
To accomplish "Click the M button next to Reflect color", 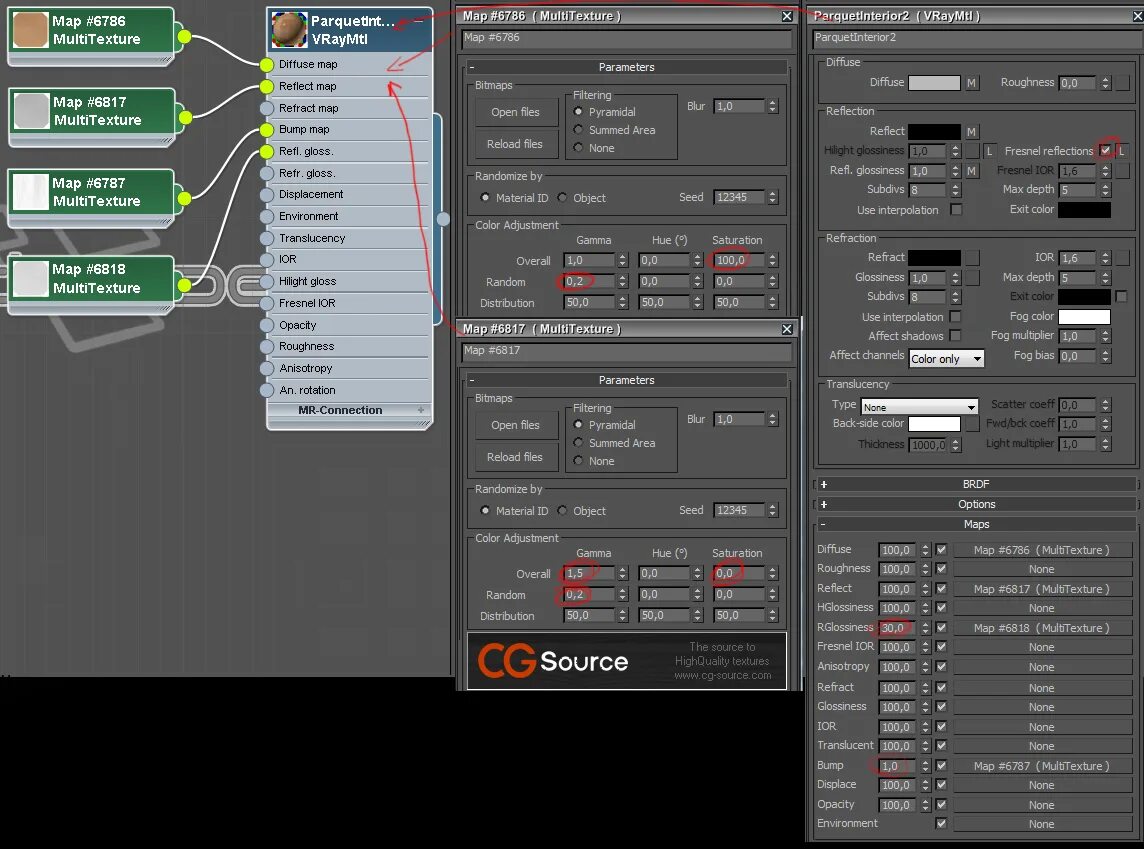I will pyautogui.click(x=971, y=131).
